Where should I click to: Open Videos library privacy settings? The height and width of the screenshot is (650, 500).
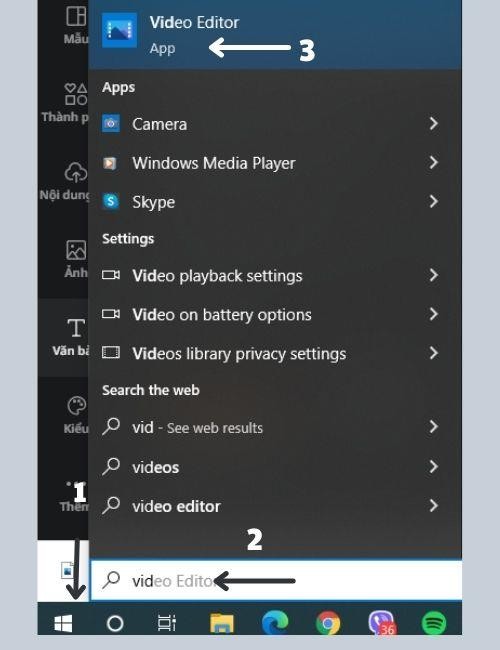click(x=275, y=353)
